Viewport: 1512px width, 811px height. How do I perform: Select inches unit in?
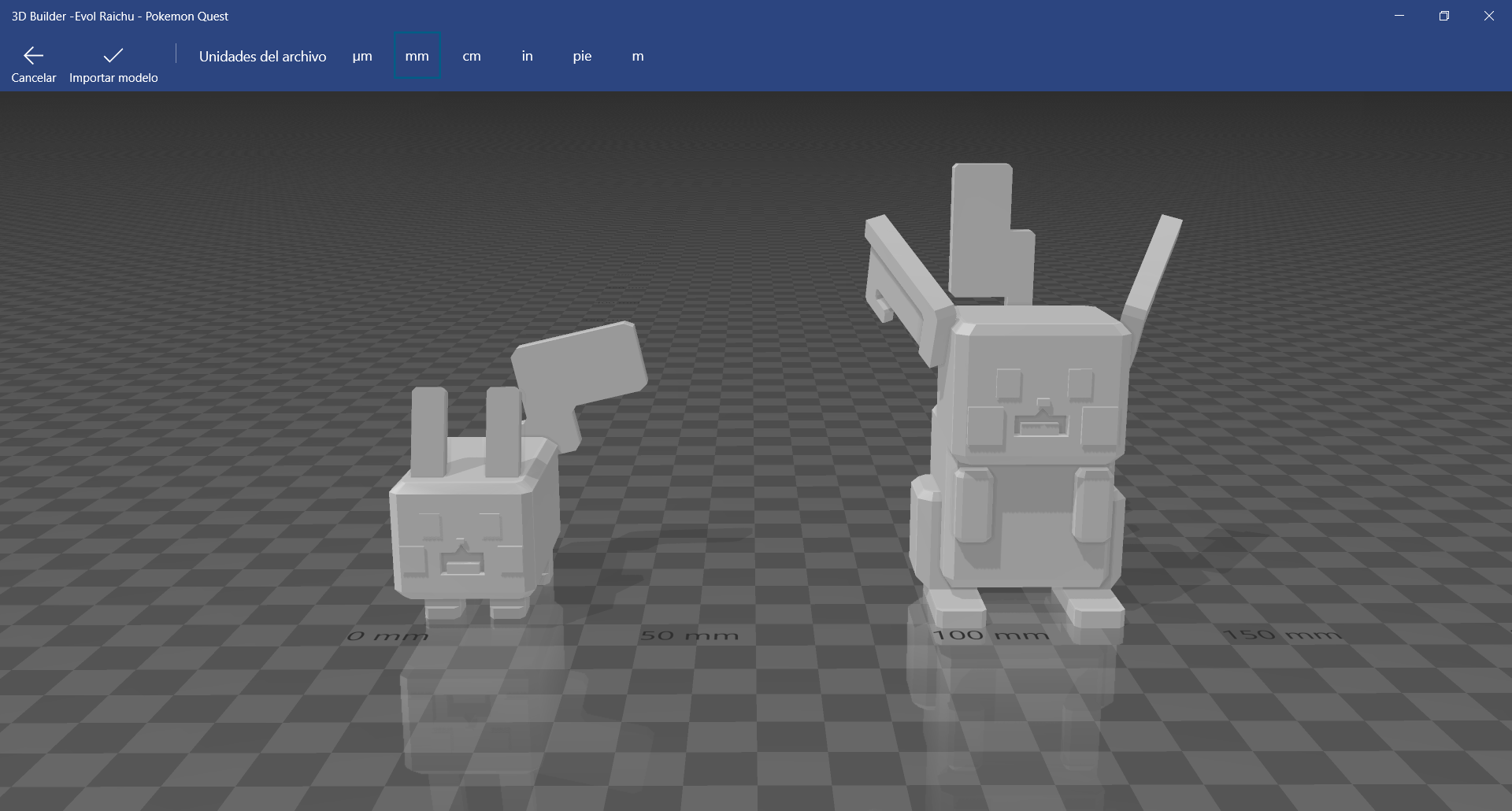526,56
